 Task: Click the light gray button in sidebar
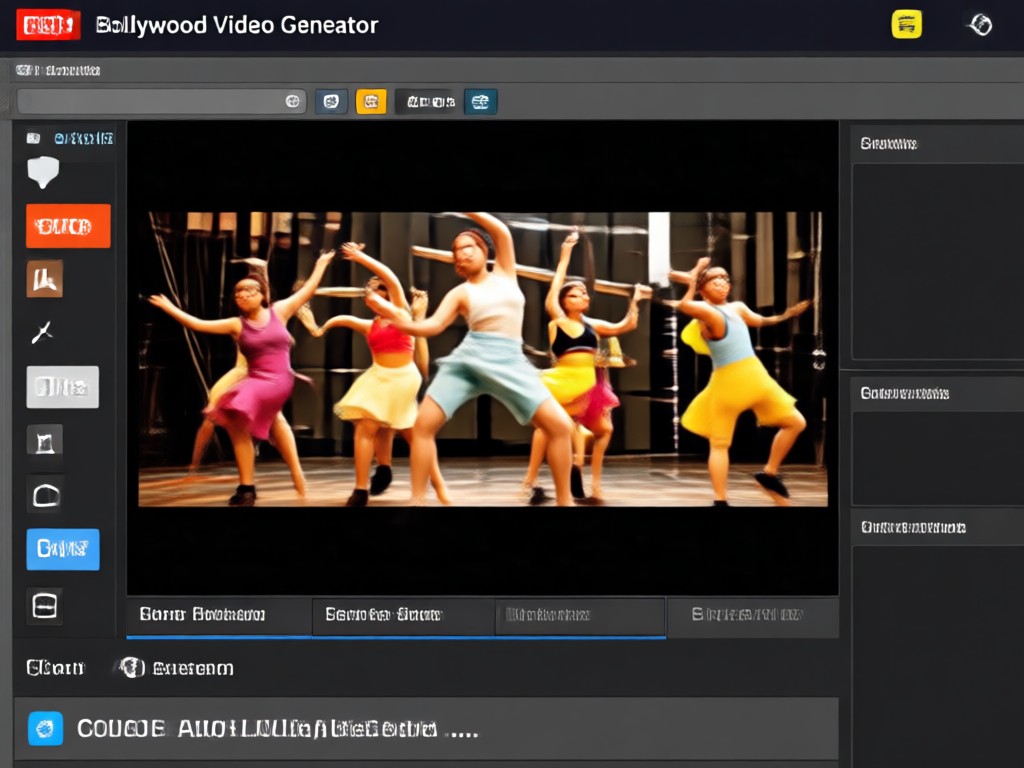[63, 387]
